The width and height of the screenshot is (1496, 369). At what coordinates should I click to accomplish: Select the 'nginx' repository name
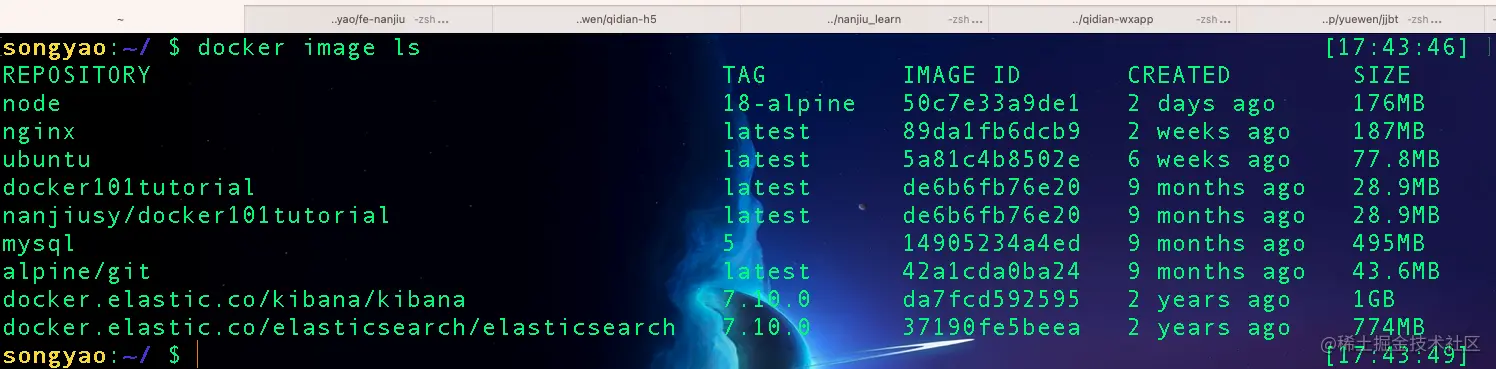(39, 131)
